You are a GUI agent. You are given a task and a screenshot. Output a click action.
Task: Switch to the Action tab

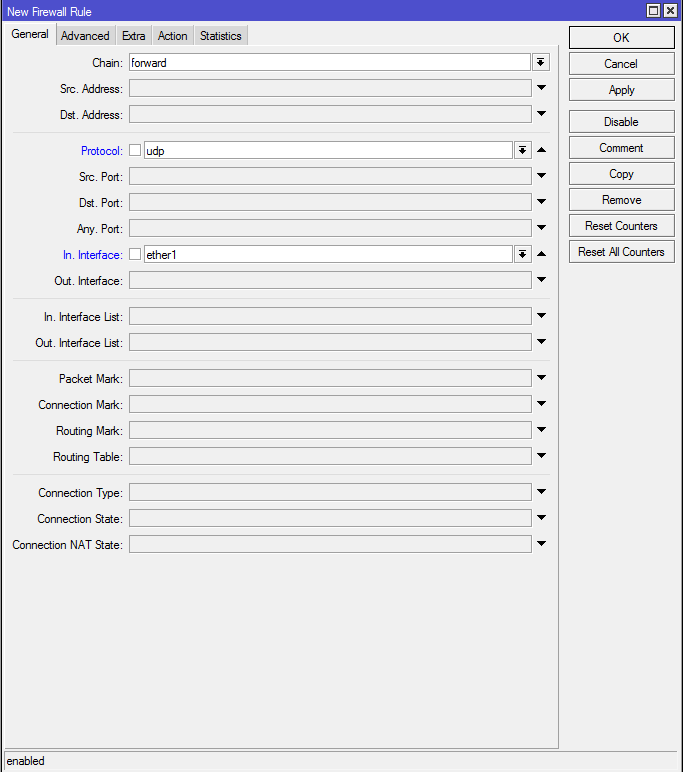172,36
